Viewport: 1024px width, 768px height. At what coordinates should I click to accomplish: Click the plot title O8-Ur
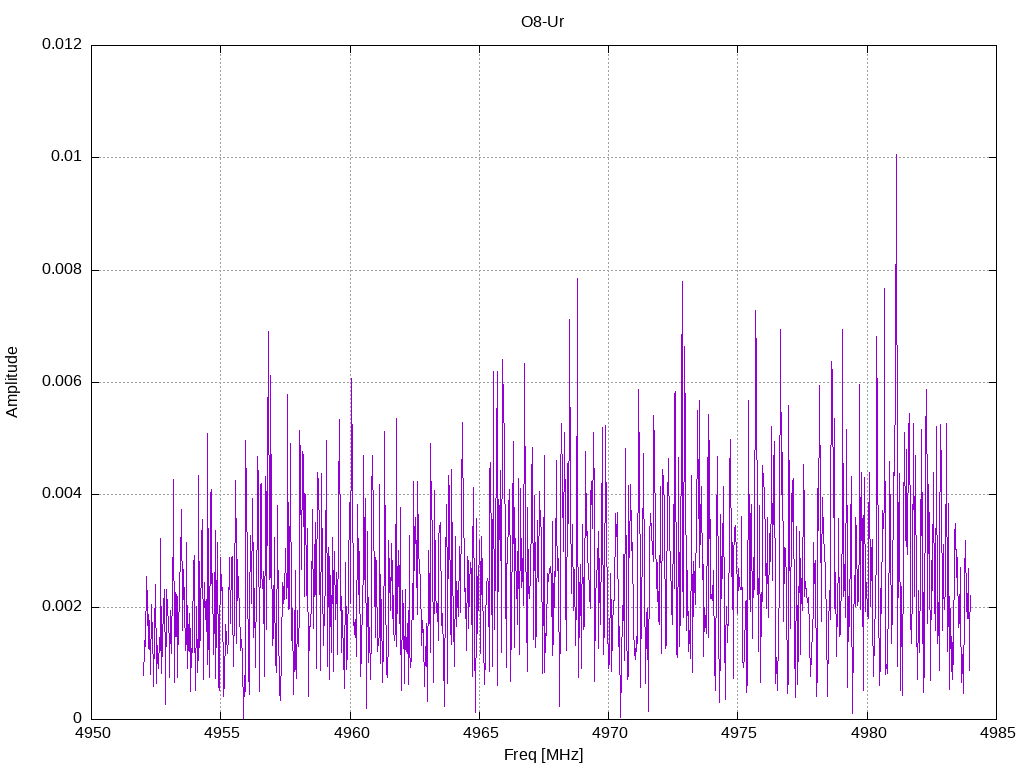click(542, 22)
